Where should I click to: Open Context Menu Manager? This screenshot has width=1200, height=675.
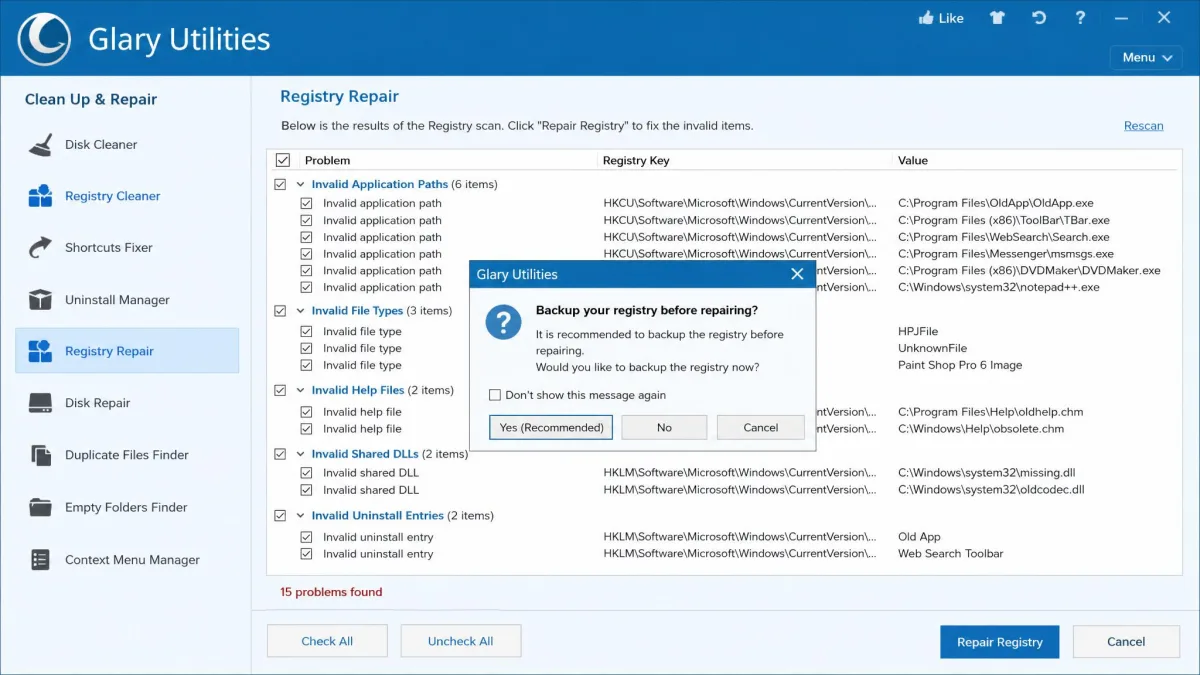(132, 560)
